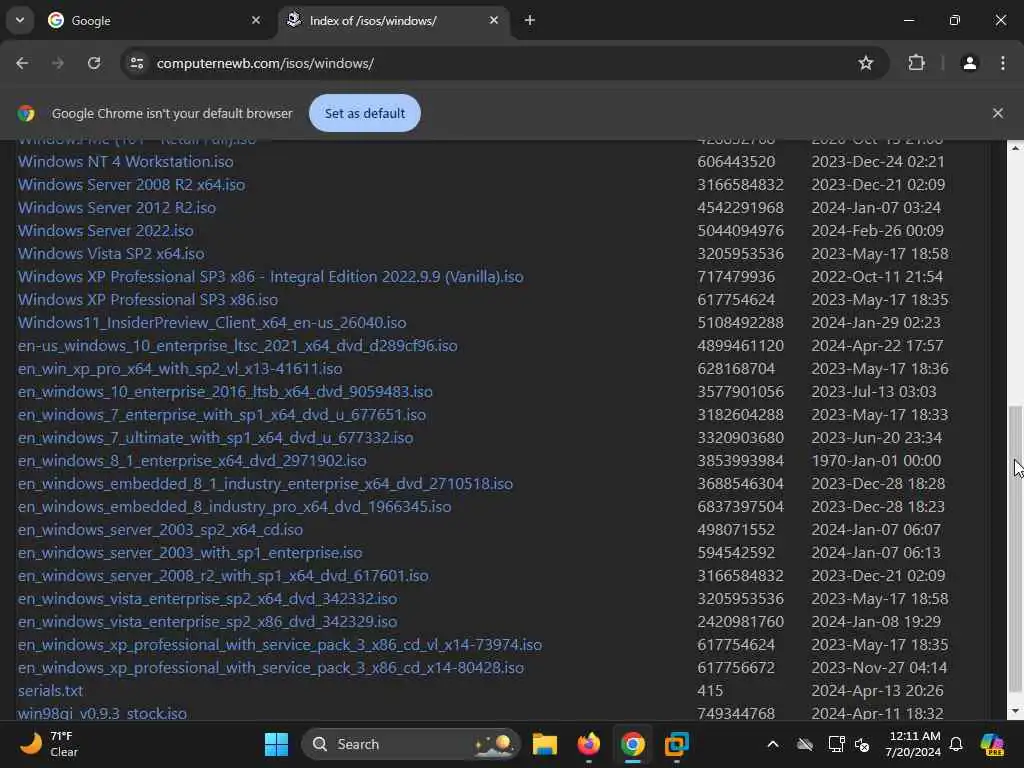Open en_windows_8_1_enterprise_x64 iso link
Screen dimensions: 1024x768
coord(192,460)
